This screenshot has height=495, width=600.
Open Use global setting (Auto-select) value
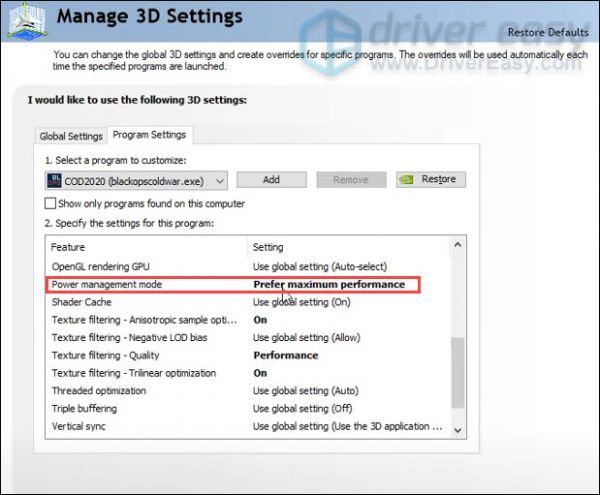320,267
